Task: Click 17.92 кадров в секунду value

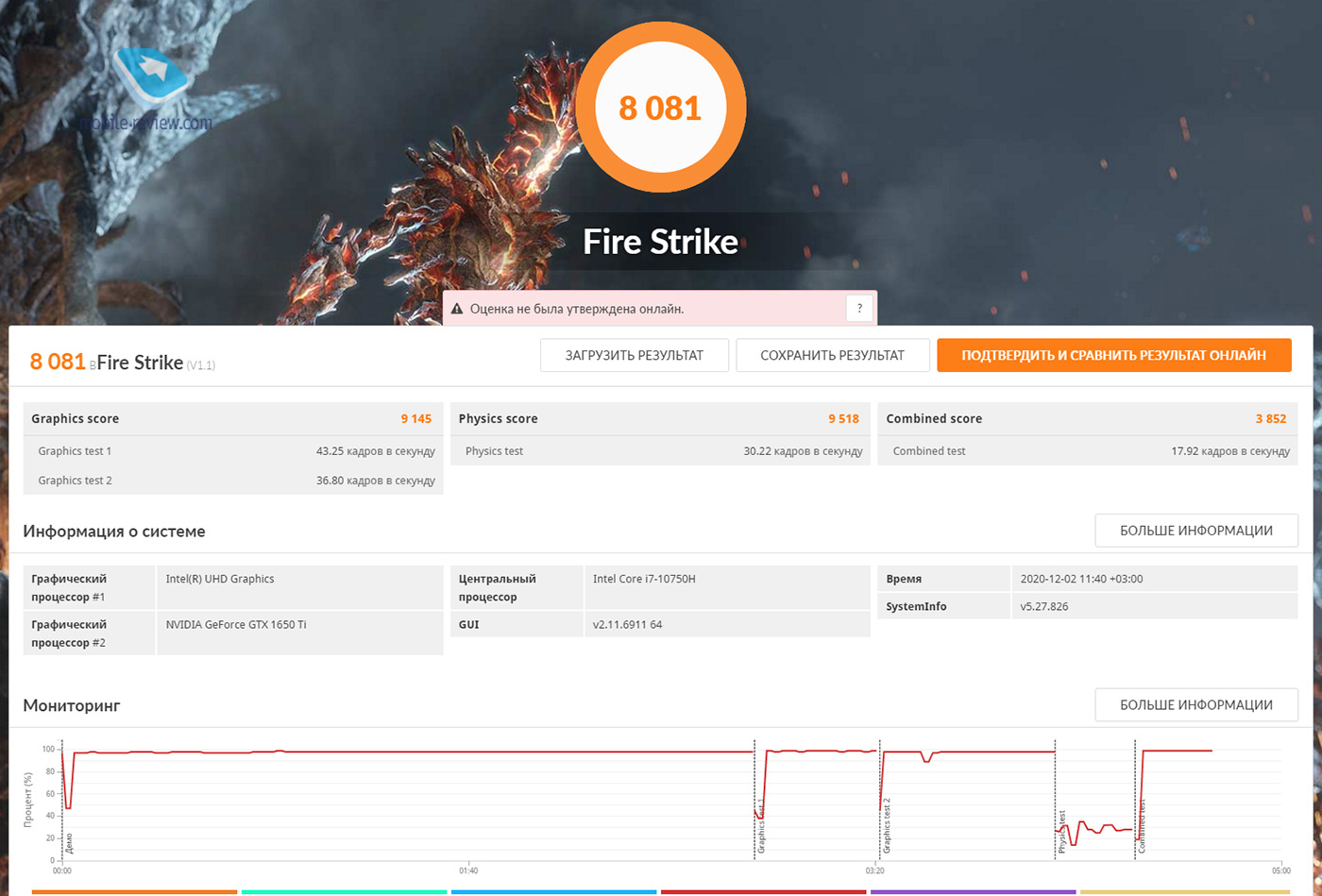Action: point(1230,451)
